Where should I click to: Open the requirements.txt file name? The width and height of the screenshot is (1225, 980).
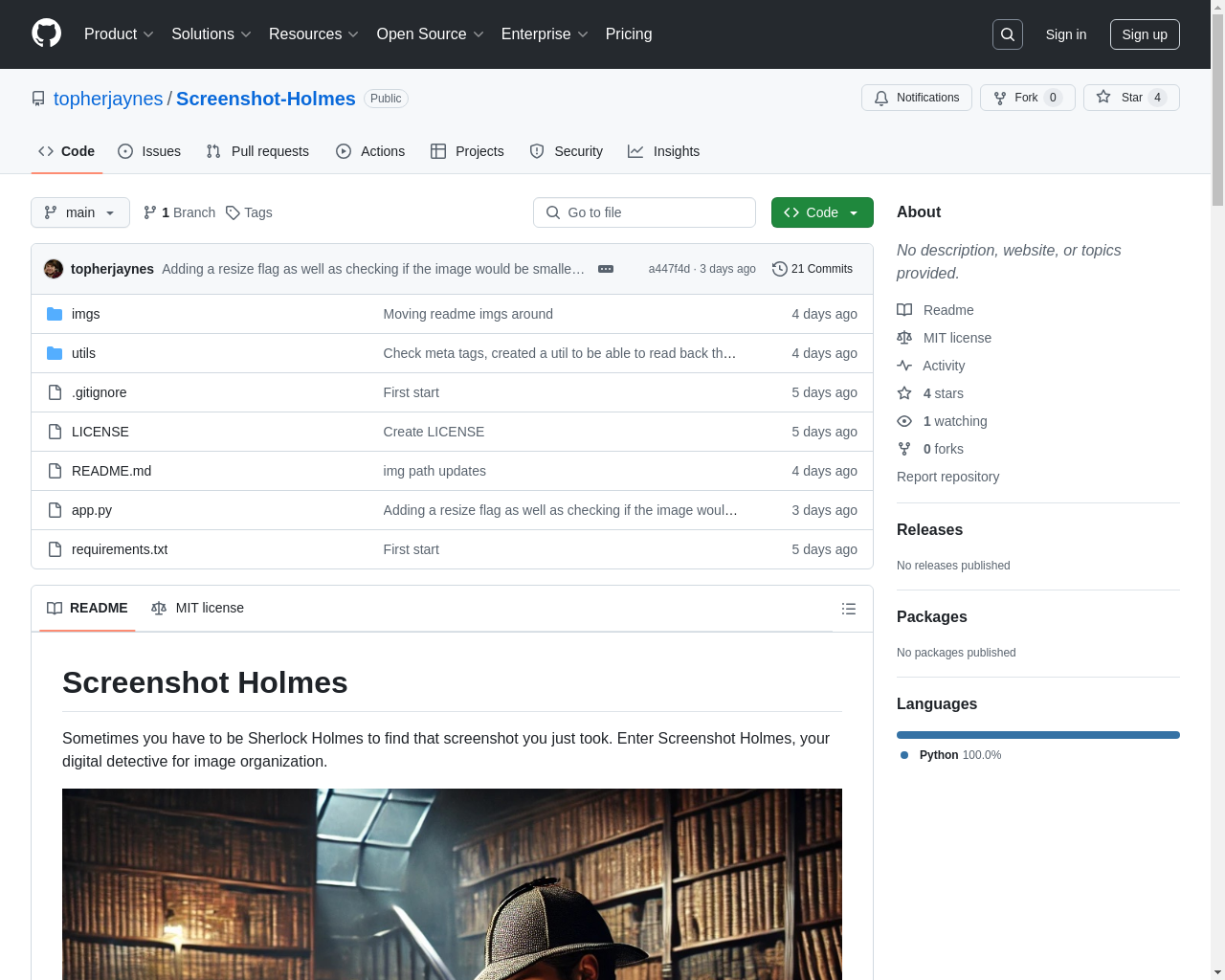120,549
